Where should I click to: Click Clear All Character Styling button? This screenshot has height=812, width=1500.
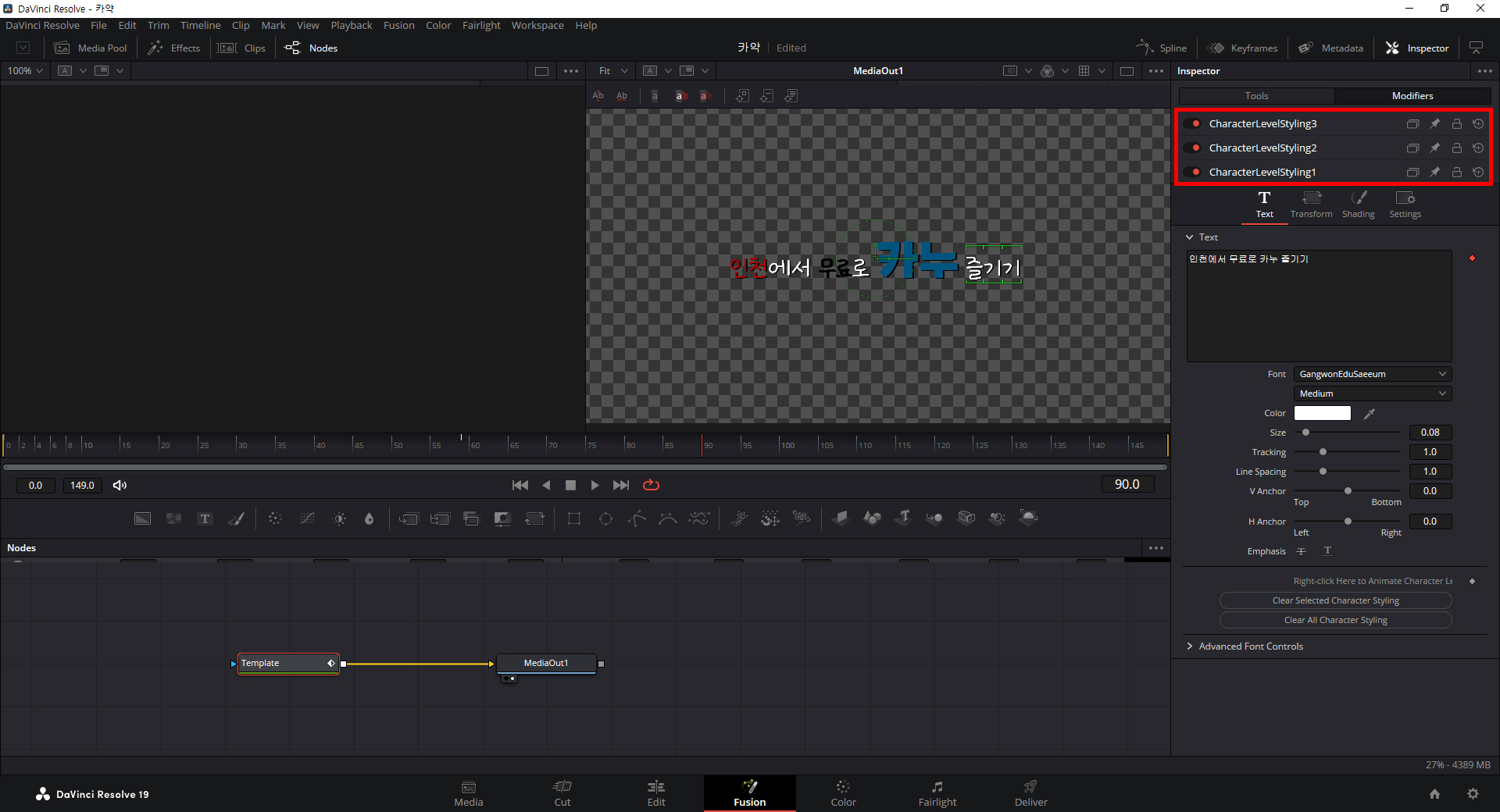click(x=1335, y=620)
